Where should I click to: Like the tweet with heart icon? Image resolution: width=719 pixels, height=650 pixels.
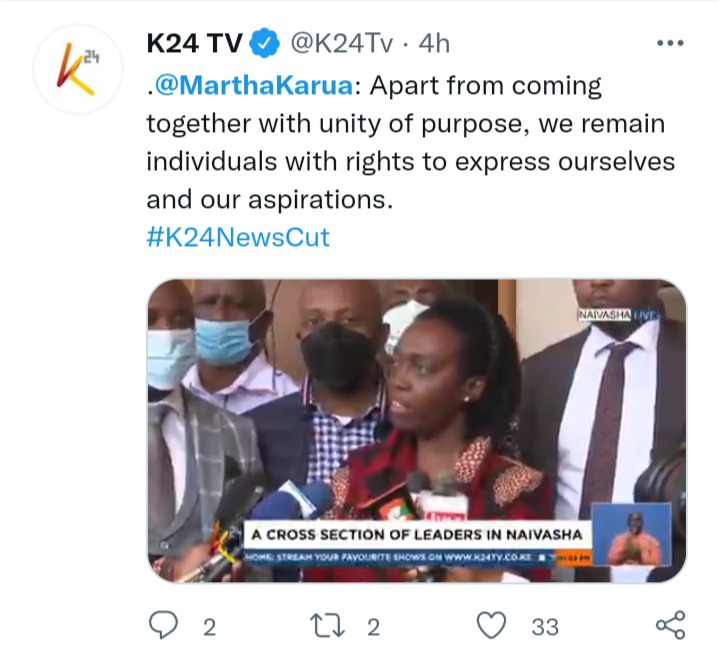click(492, 625)
